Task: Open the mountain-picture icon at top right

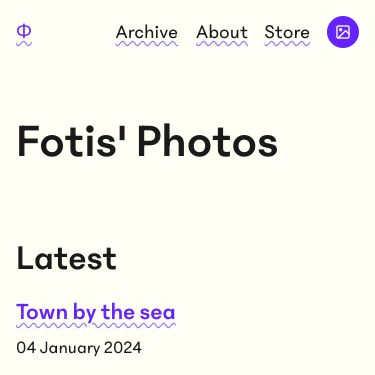Action: (343, 32)
